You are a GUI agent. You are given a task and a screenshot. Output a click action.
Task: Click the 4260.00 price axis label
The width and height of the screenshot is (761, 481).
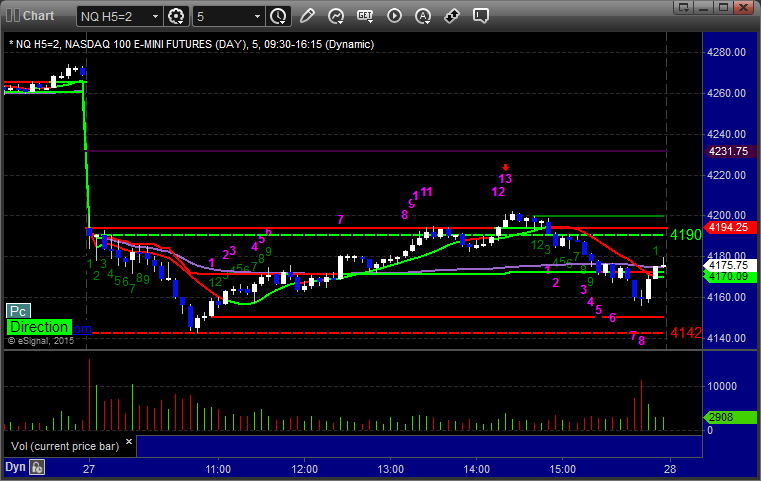click(727, 93)
